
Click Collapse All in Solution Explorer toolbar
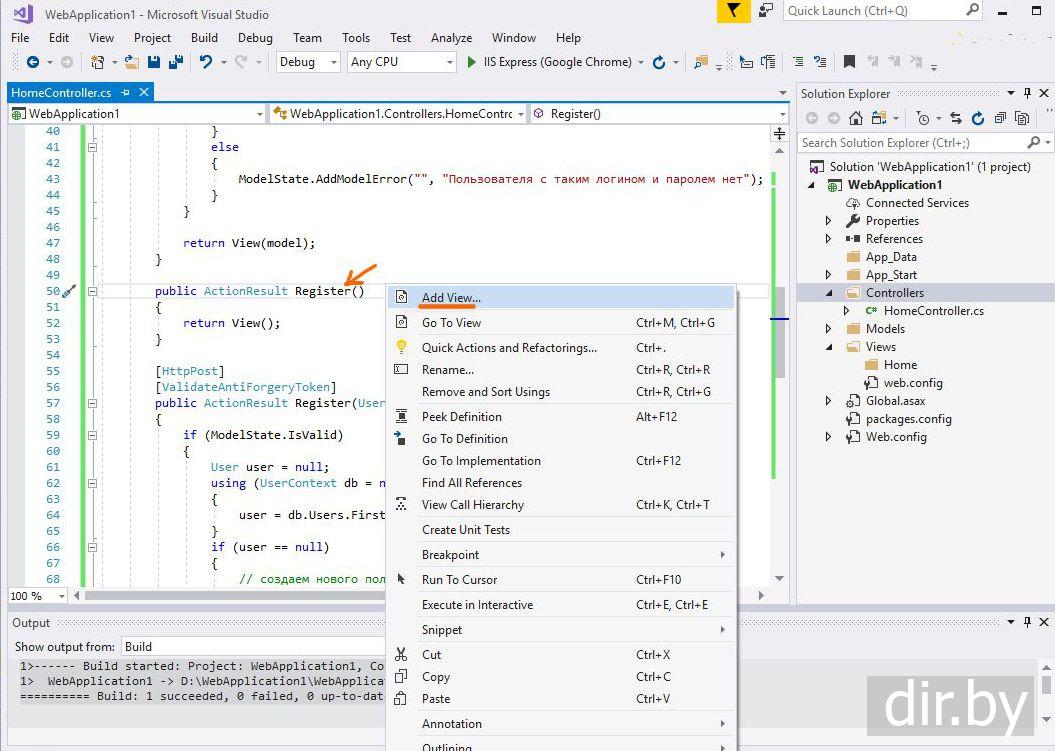pyautogui.click(x=998, y=118)
